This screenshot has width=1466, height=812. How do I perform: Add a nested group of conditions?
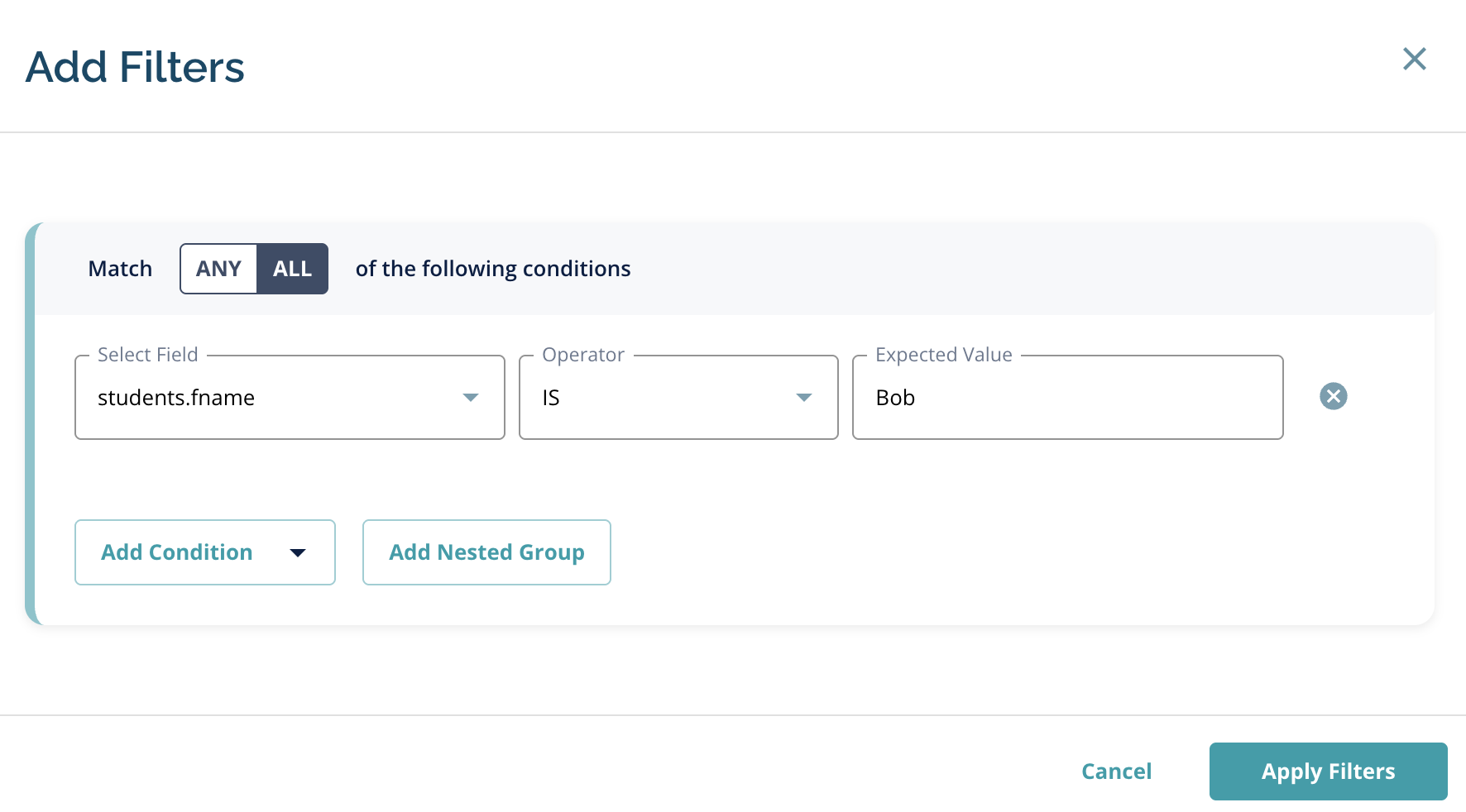click(486, 552)
